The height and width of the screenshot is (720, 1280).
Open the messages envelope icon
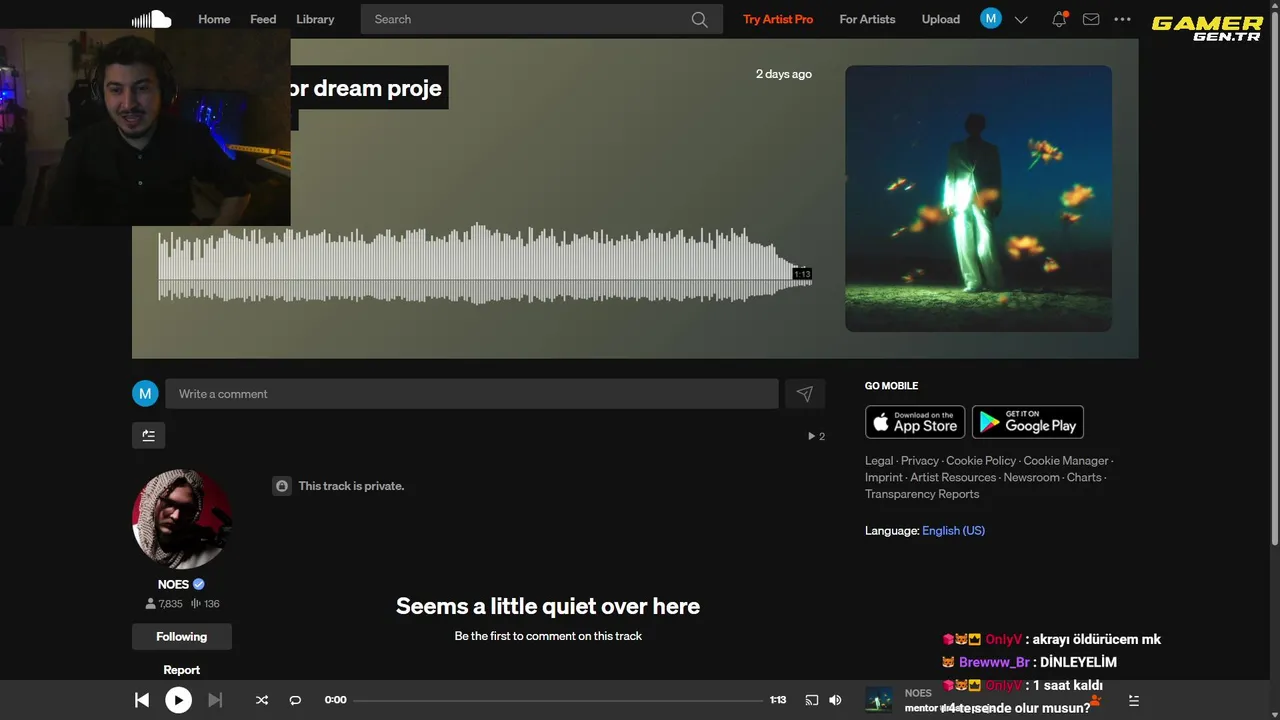(1091, 19)
